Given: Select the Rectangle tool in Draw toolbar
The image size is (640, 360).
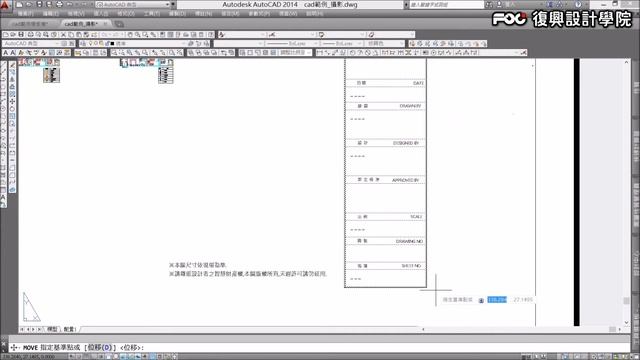Looking at the screenshot, I should 4,93.
